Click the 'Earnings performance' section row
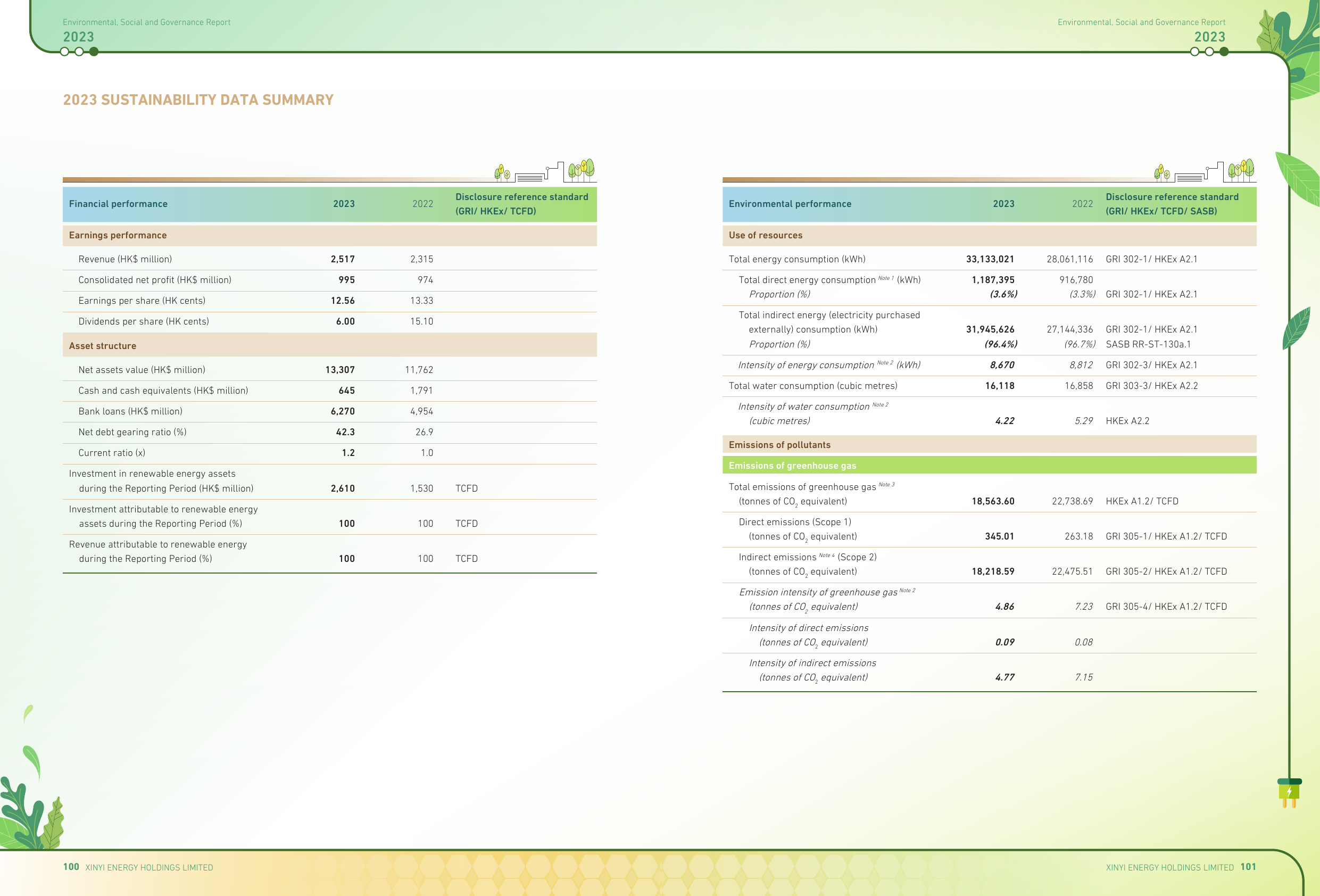 [329, 235]
